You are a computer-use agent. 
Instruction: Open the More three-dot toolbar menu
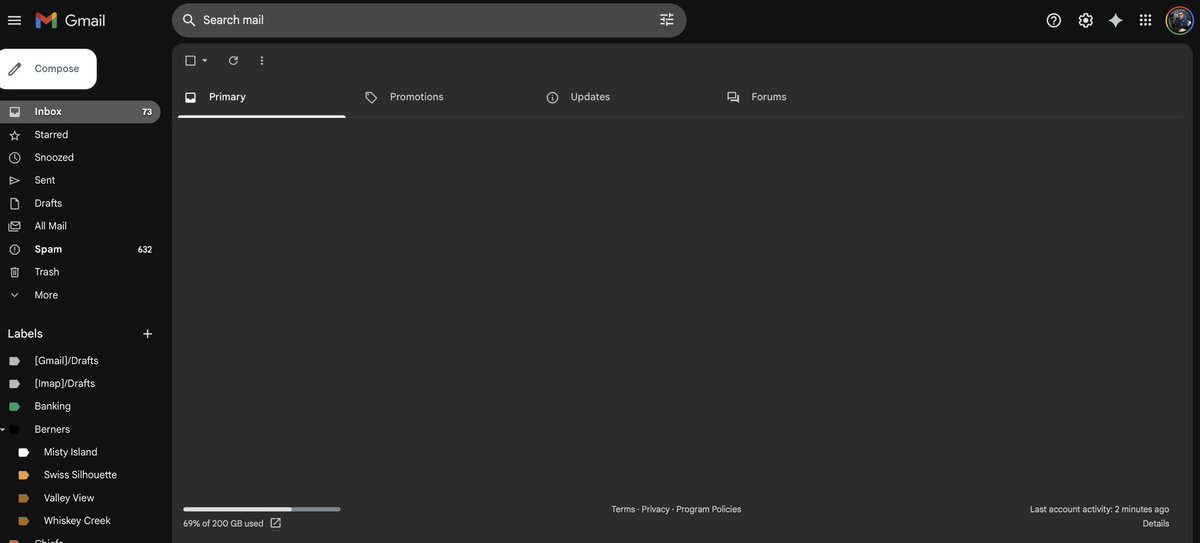pos(262,61)
